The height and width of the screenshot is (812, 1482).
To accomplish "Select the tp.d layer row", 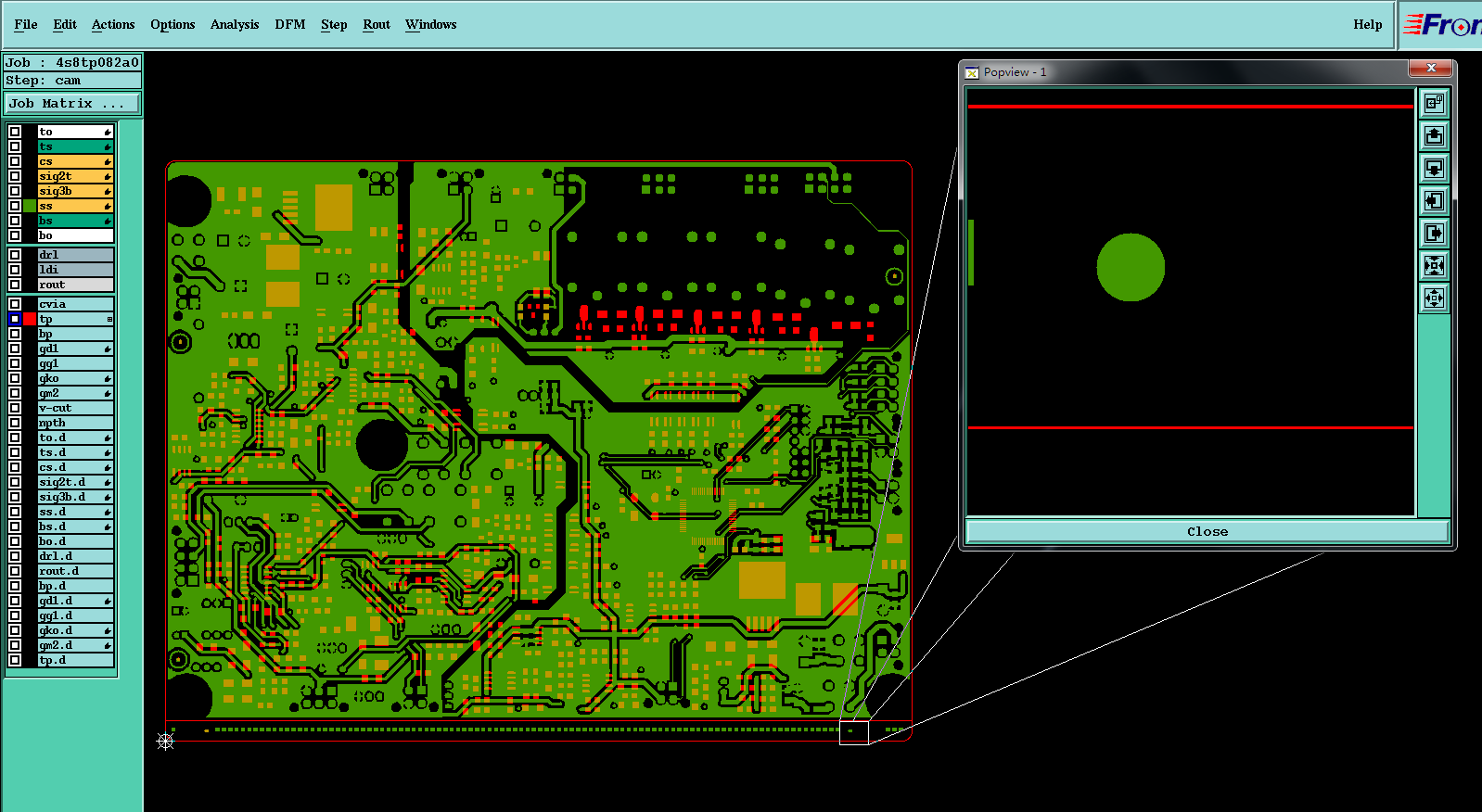I will click(x=75, y=660).
